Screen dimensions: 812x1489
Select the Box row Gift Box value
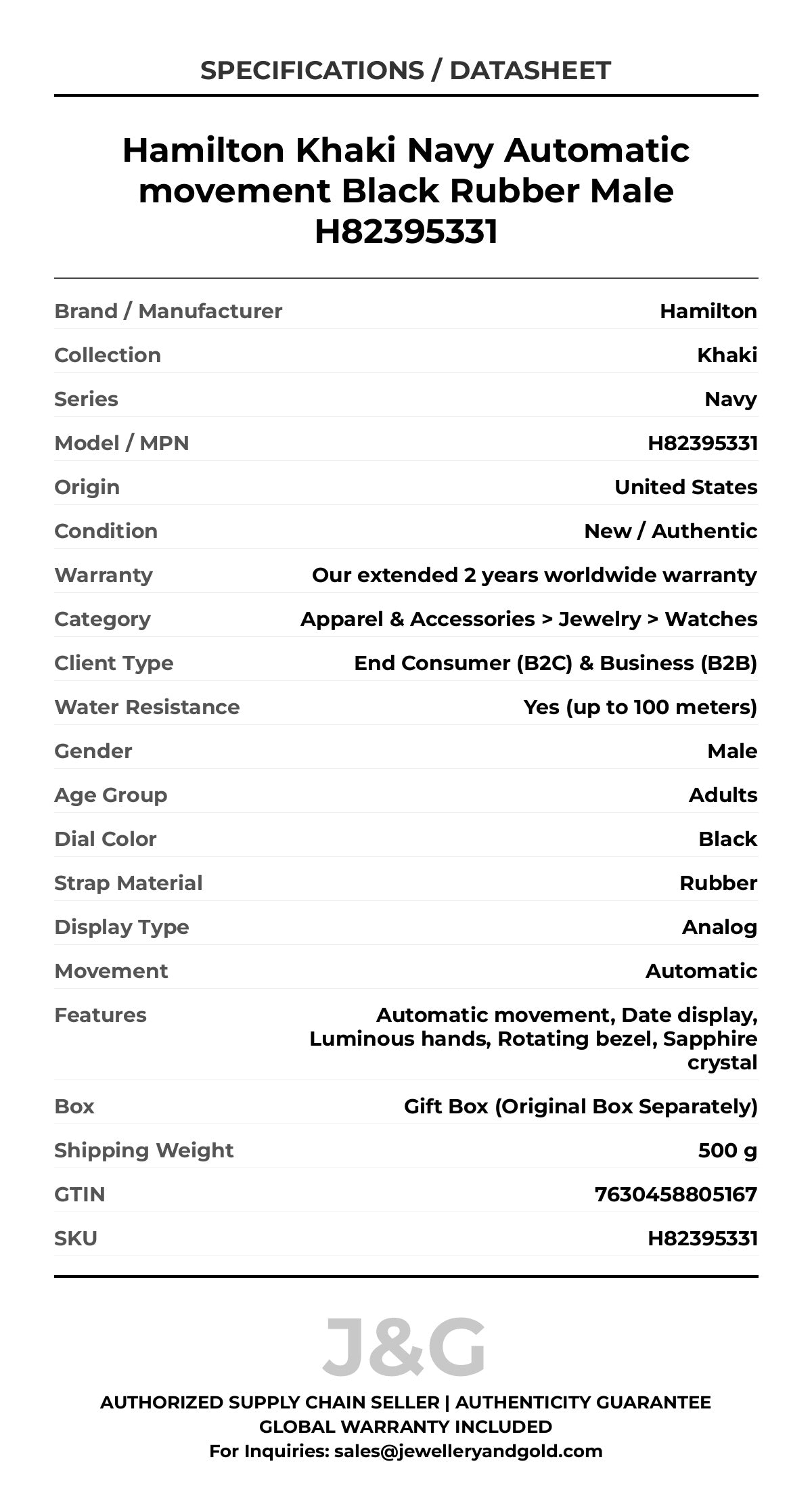(x=581, y=1107)
